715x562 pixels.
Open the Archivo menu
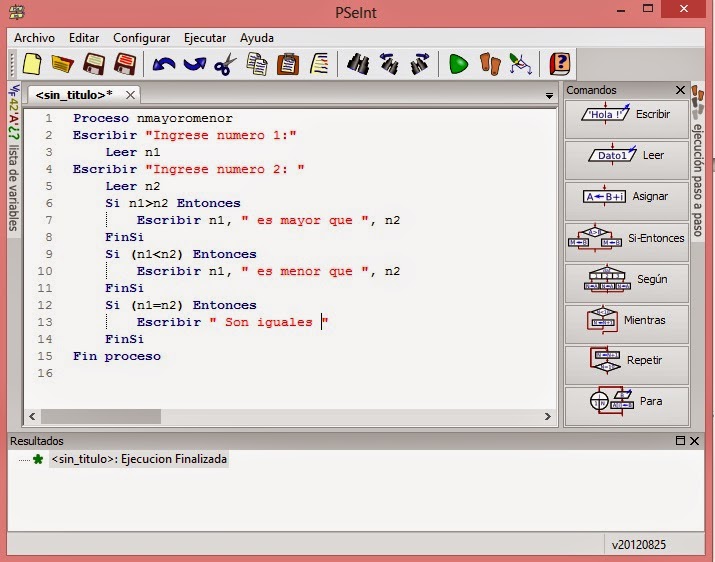(x=34, y=38)
